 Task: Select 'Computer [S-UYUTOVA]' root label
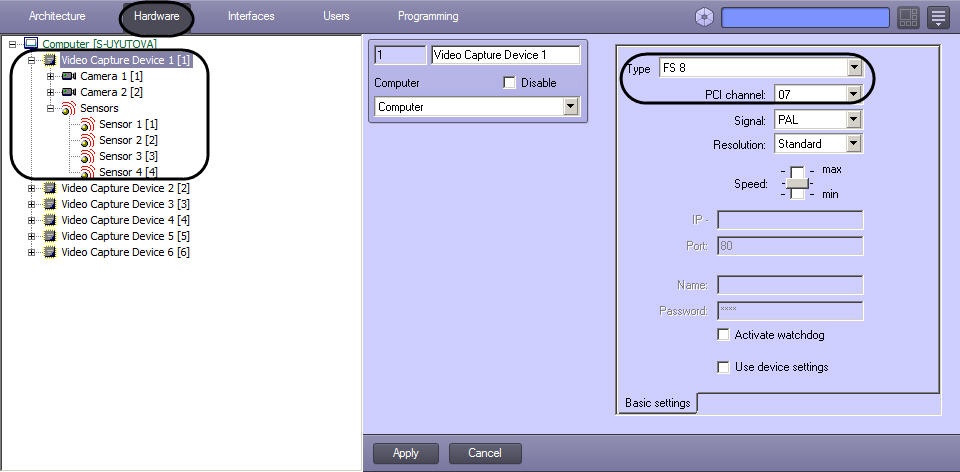point(99,44)
